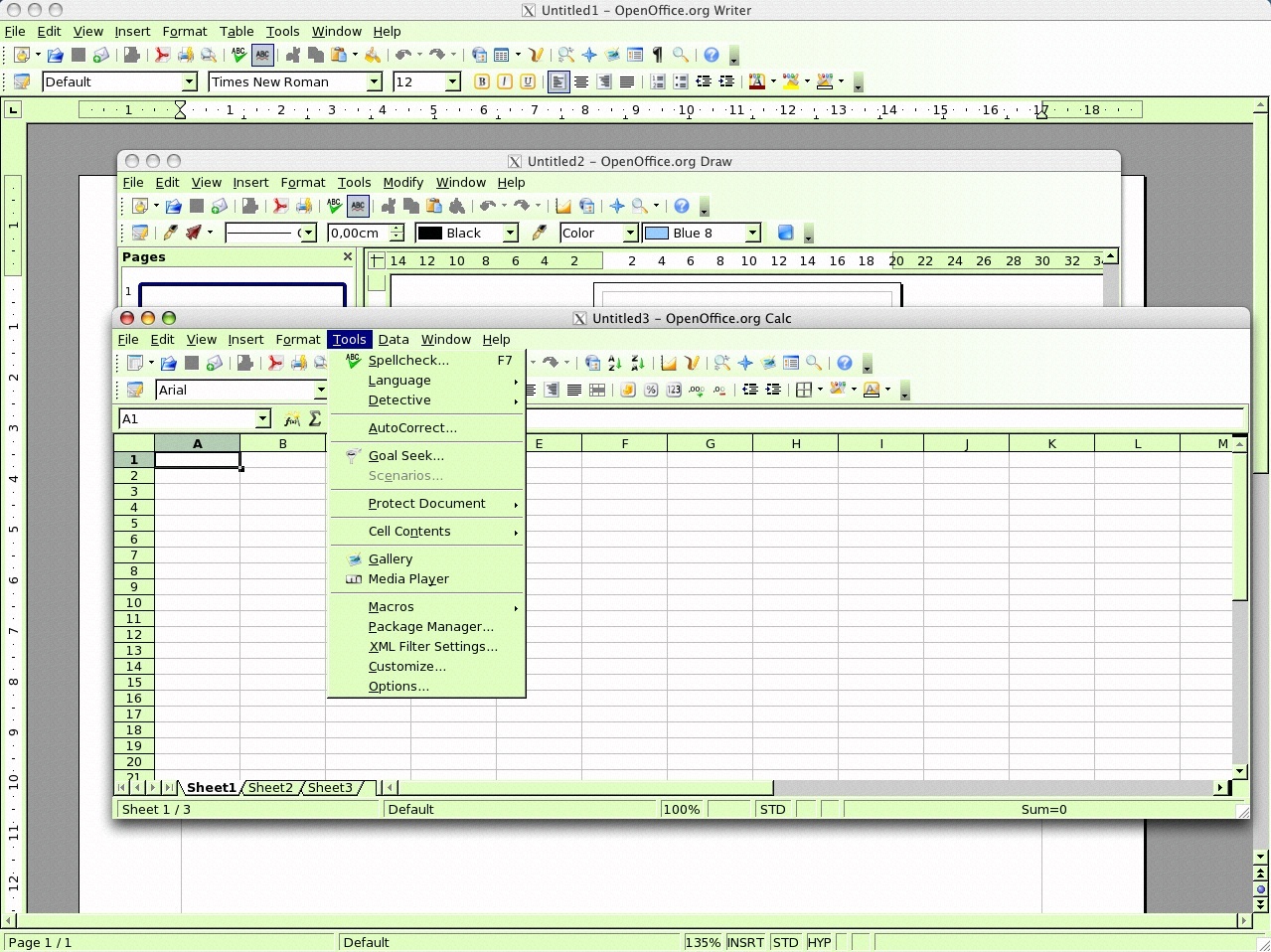Screen dimensions: 1271x952
Task: Click Draw Navigator star icon
Action: click(x=617, y=207)
